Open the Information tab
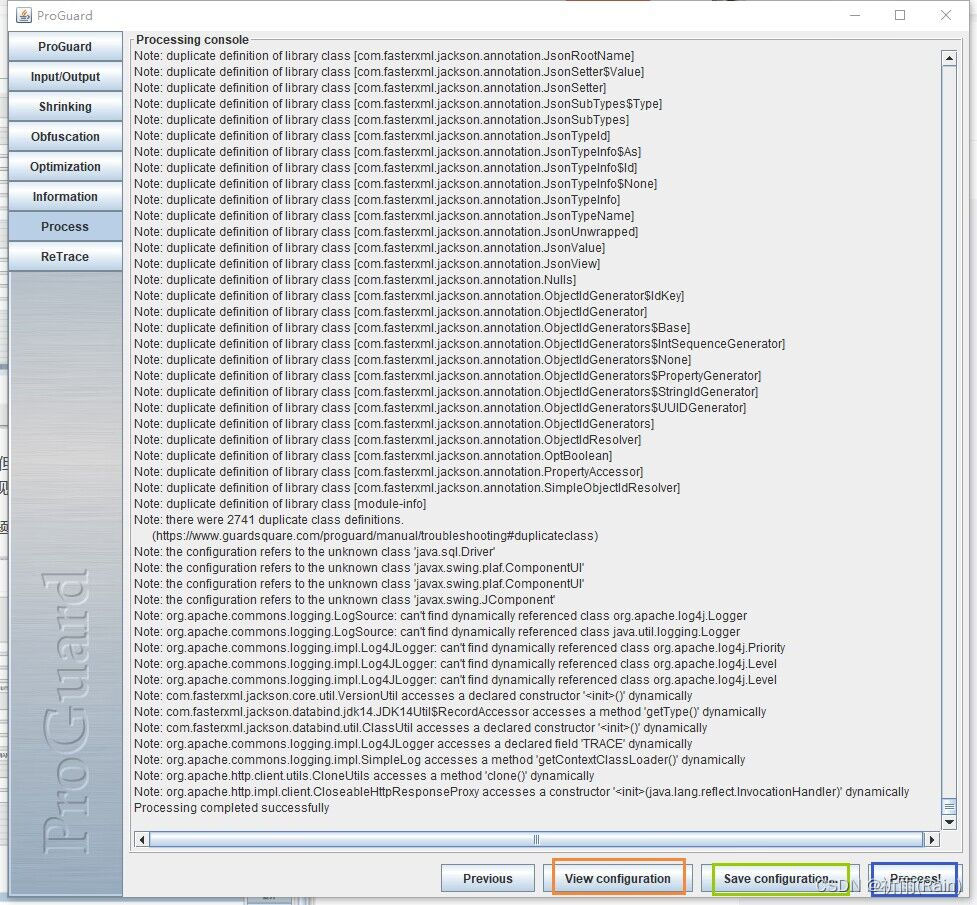Image resolution: width=977 pixels, height=905 pixels. click(65, 196)
